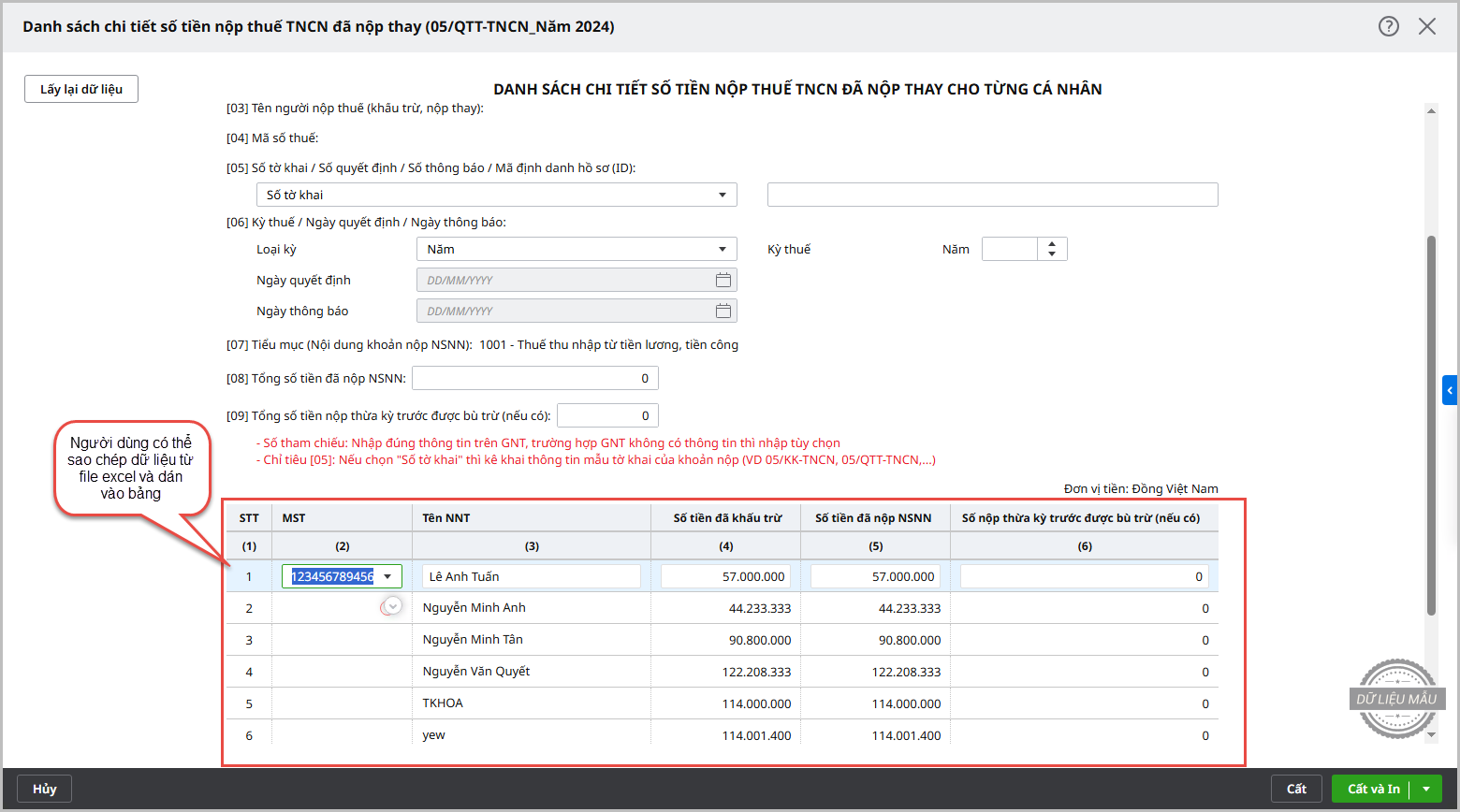The width and height of the screenshot is (1460, 812).
Task: Increase the Năm value with up arrow
Action: [x=1052, y=244]
